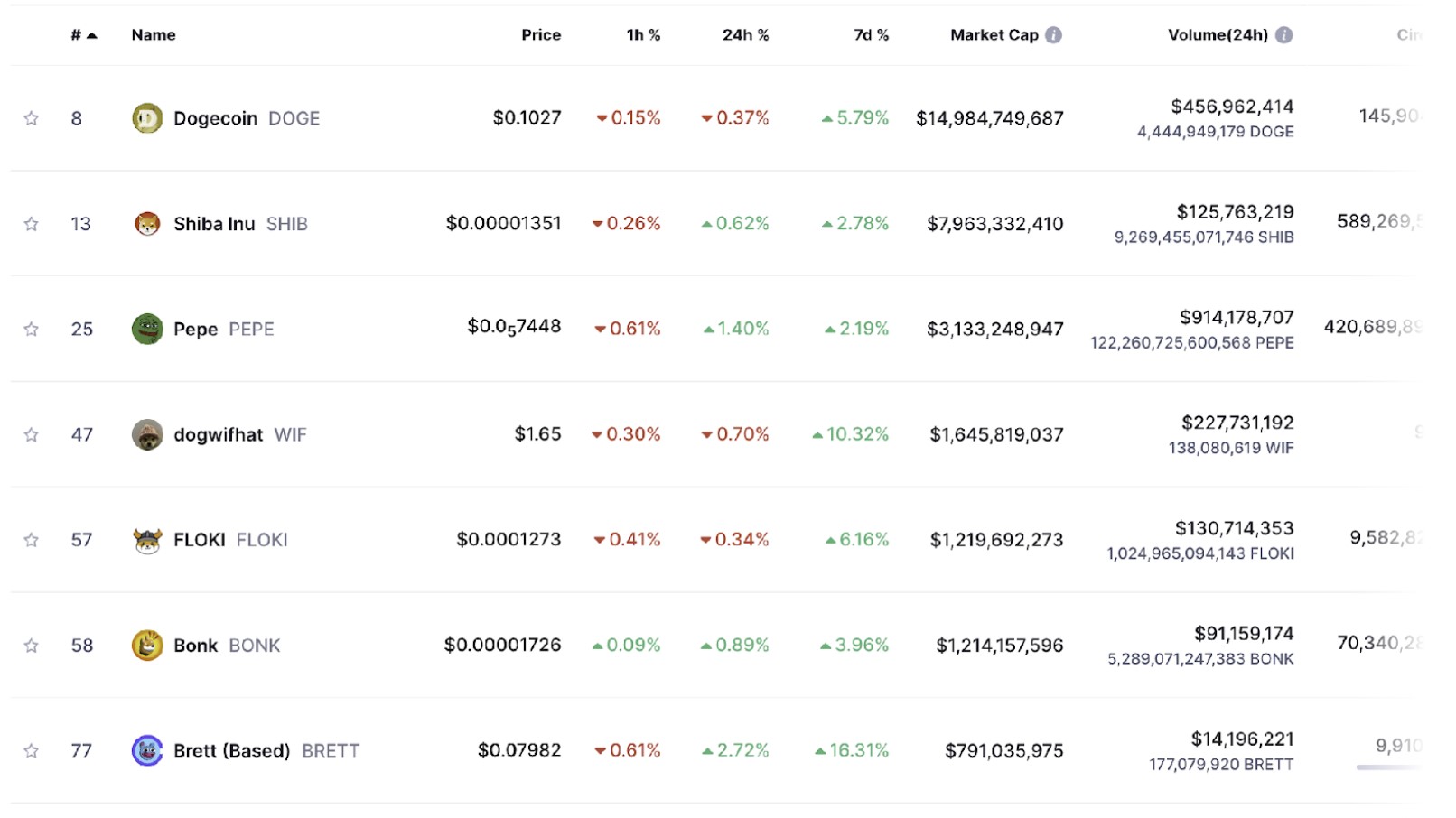Image resolution: width=1456 pixels, height=818 pixels.
Task: Click the Pepe frog coin icon
Action: point(147,330)
